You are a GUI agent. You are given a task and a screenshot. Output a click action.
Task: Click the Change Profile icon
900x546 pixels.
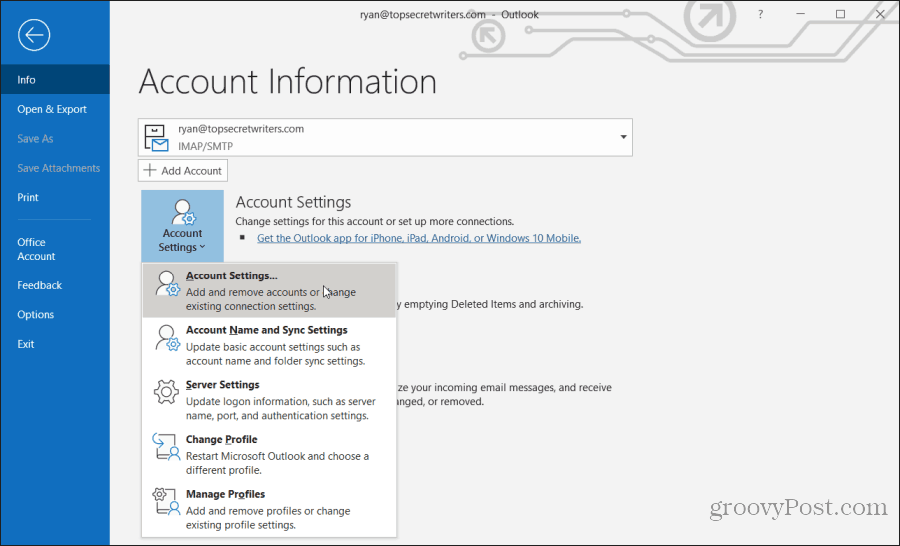[166, 447]
